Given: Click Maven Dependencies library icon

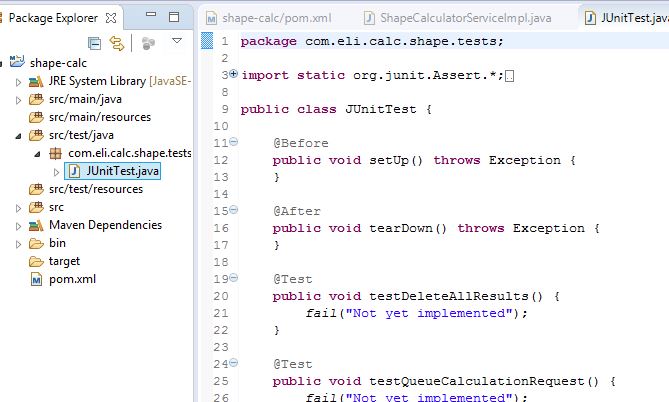Looking at the screenshot, I should click(x=36, y=225).
